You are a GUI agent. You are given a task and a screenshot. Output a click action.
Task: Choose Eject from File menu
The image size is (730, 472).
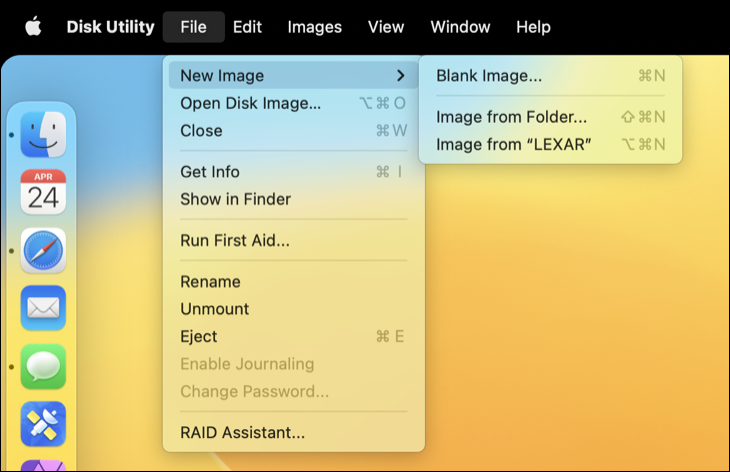[294, 337]
